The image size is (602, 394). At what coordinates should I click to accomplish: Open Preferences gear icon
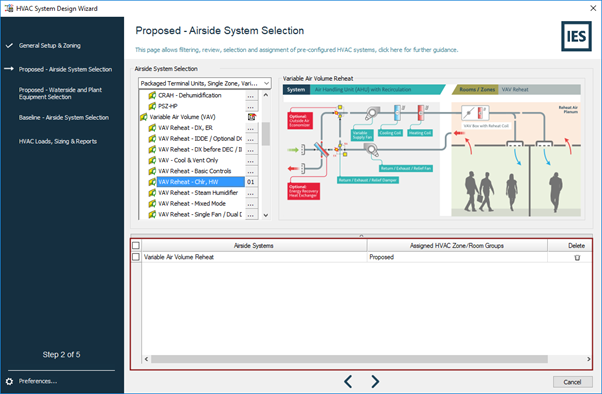(9, 381)
